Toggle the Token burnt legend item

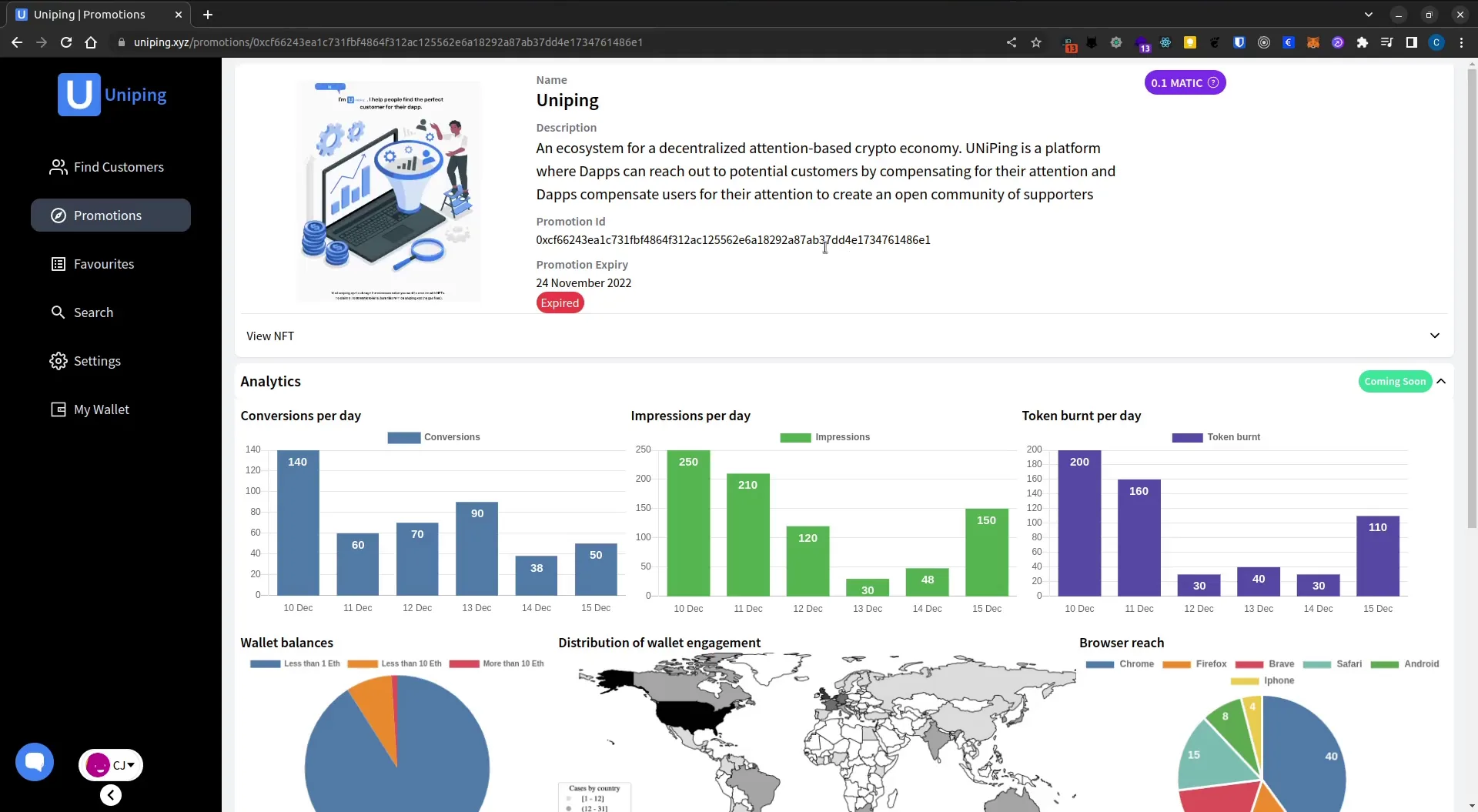coord(1216,437)
